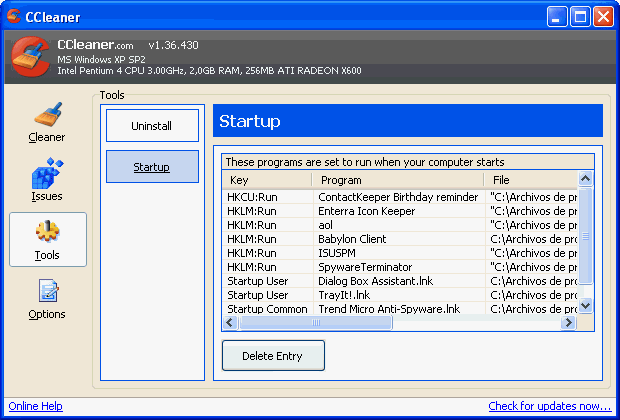The width and height of the screenshot is (620, 420).
Task: Click the horizontal scrollbar right arrow
Action: [569, 322]
